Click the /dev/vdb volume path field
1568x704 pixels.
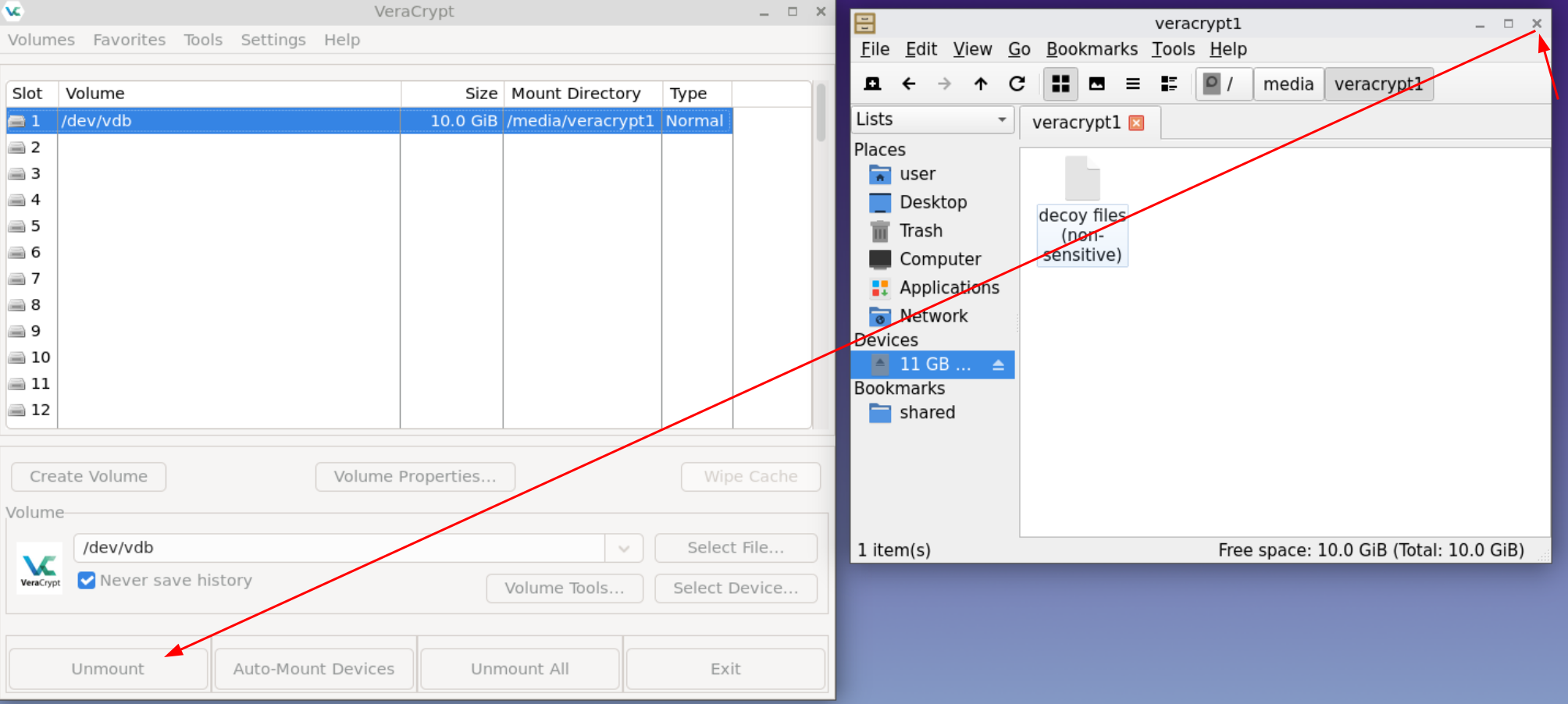340,548
